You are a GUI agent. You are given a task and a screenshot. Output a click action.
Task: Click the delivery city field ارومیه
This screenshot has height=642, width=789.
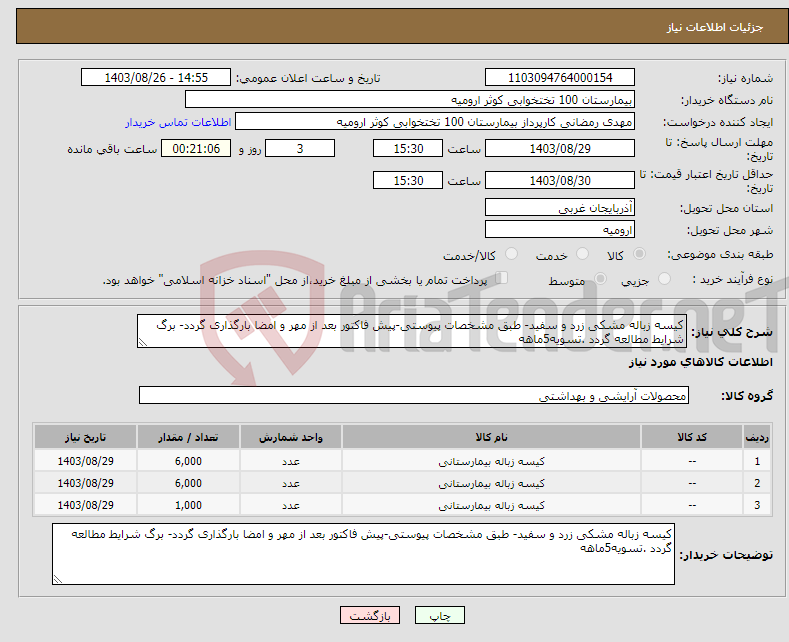[x=560, y=229]
